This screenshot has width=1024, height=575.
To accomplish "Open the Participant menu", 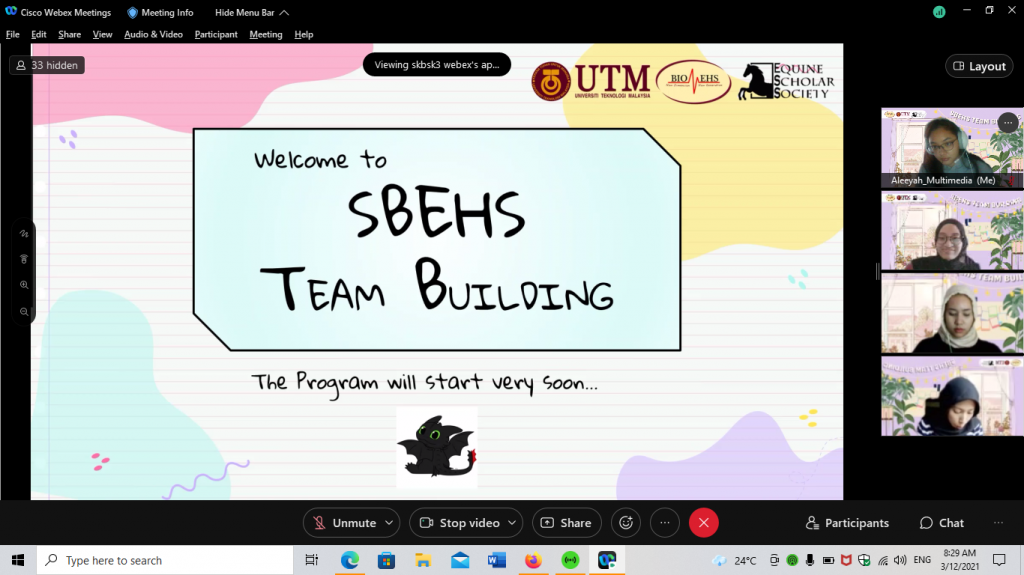I will click(216, 34).
